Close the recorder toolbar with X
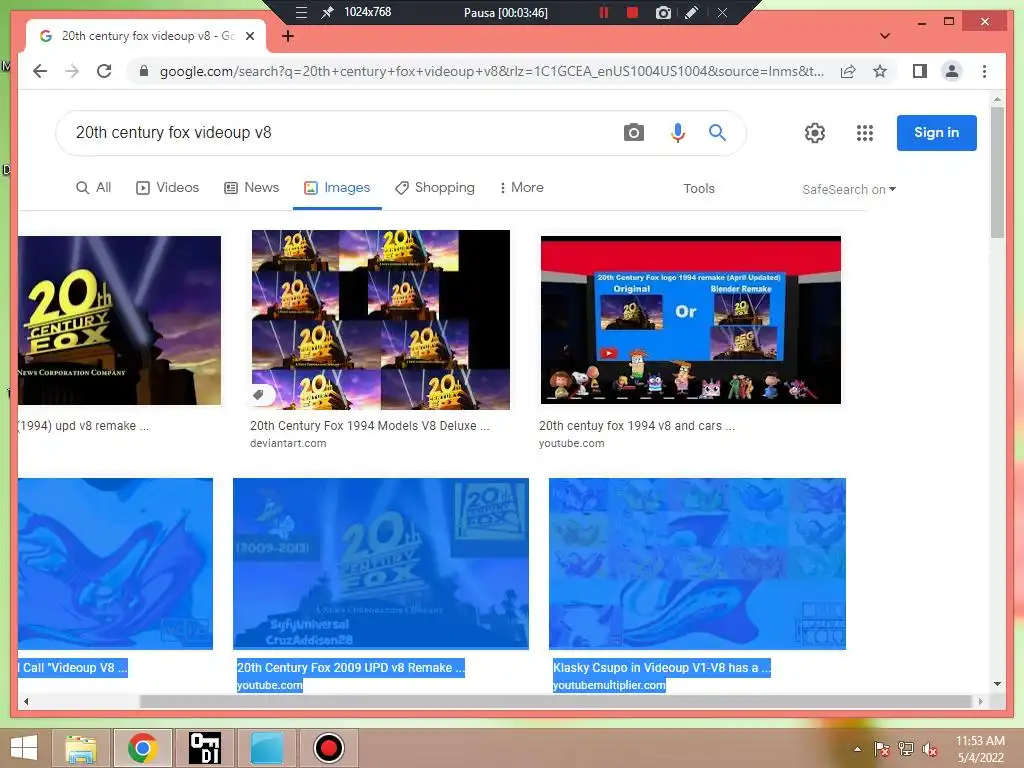This screenshot has width=1024, height=768. [x=722, y=12]
